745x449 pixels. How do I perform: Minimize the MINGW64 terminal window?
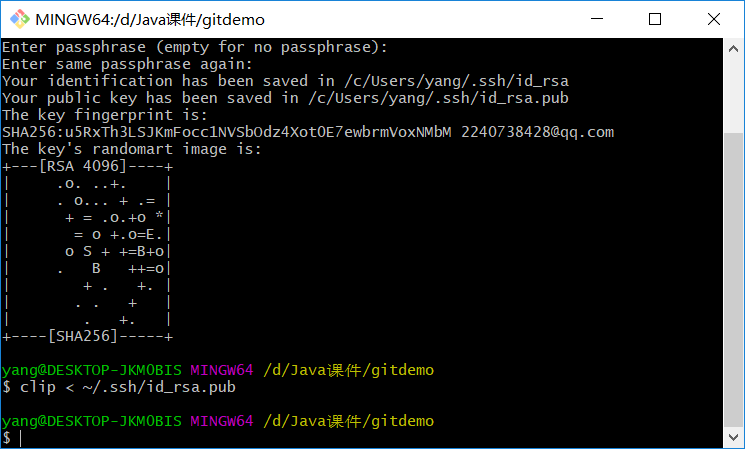[597, 19]
